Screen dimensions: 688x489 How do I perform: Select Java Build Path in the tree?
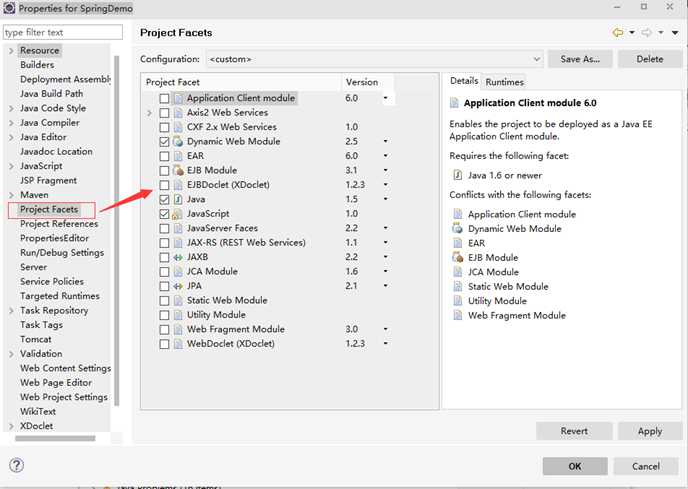click(x=51, y=93)
